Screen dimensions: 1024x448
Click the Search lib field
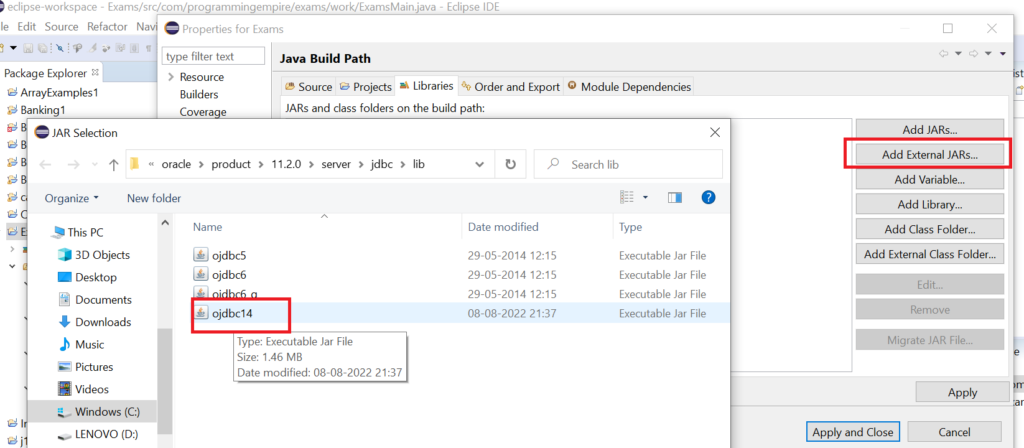click(x=628, y=165)
